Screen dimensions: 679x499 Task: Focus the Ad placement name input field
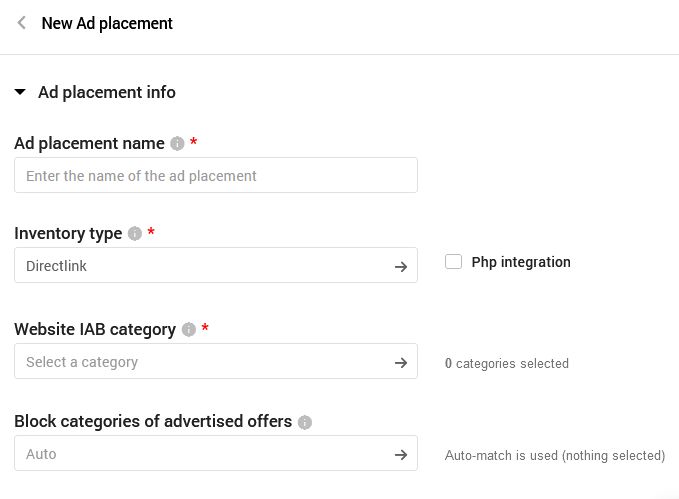pyautogui.click(x=215, y=175)
